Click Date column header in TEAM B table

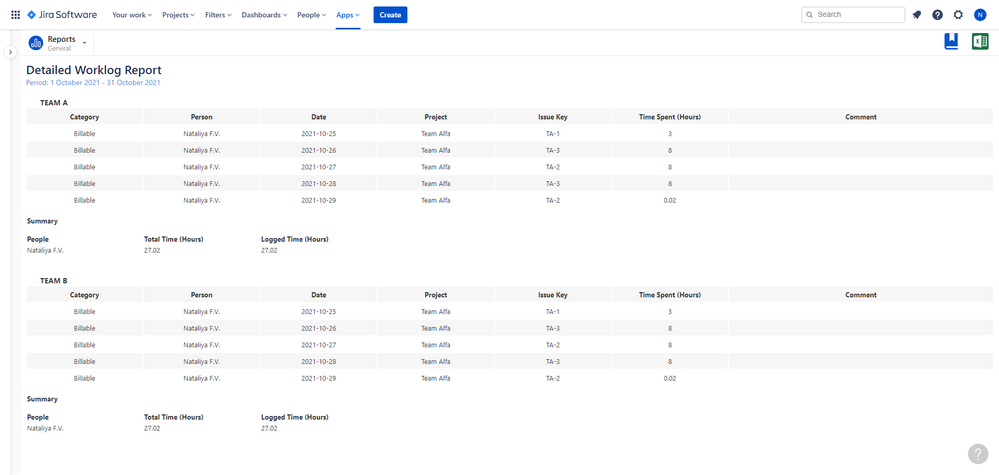[319, 295]
